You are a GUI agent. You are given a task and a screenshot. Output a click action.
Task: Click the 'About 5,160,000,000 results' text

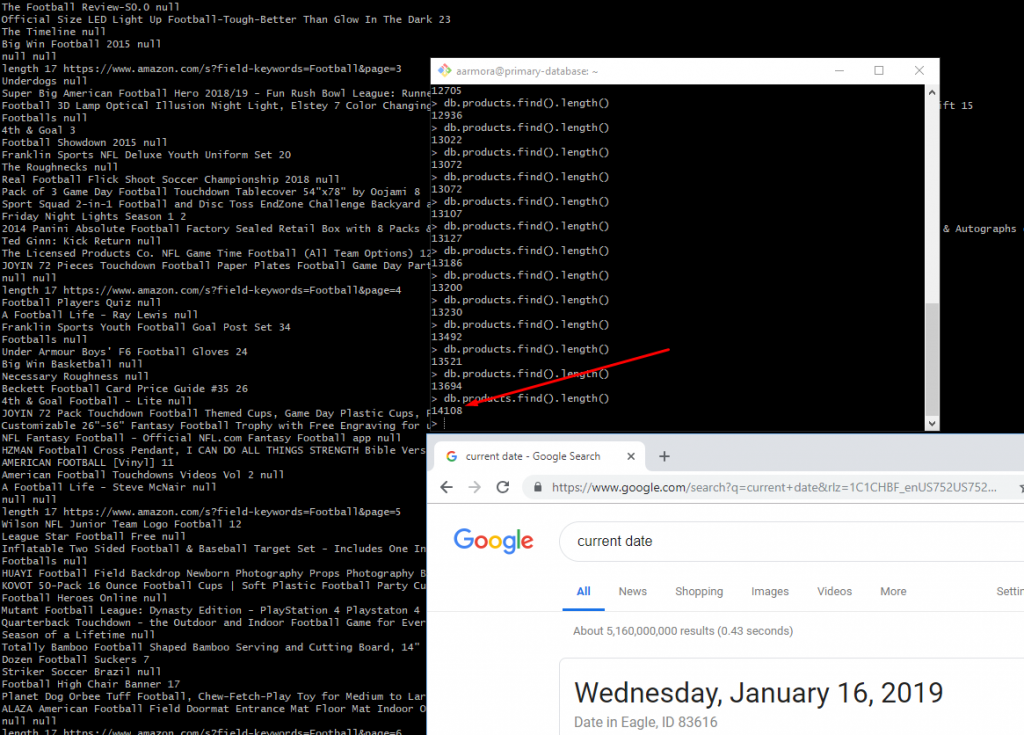[683, 631]
